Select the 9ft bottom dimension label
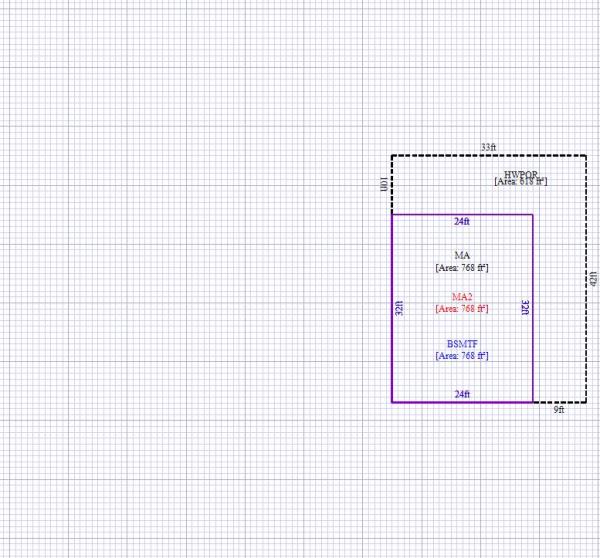This screenshot has height=558, width=600. 559,410
